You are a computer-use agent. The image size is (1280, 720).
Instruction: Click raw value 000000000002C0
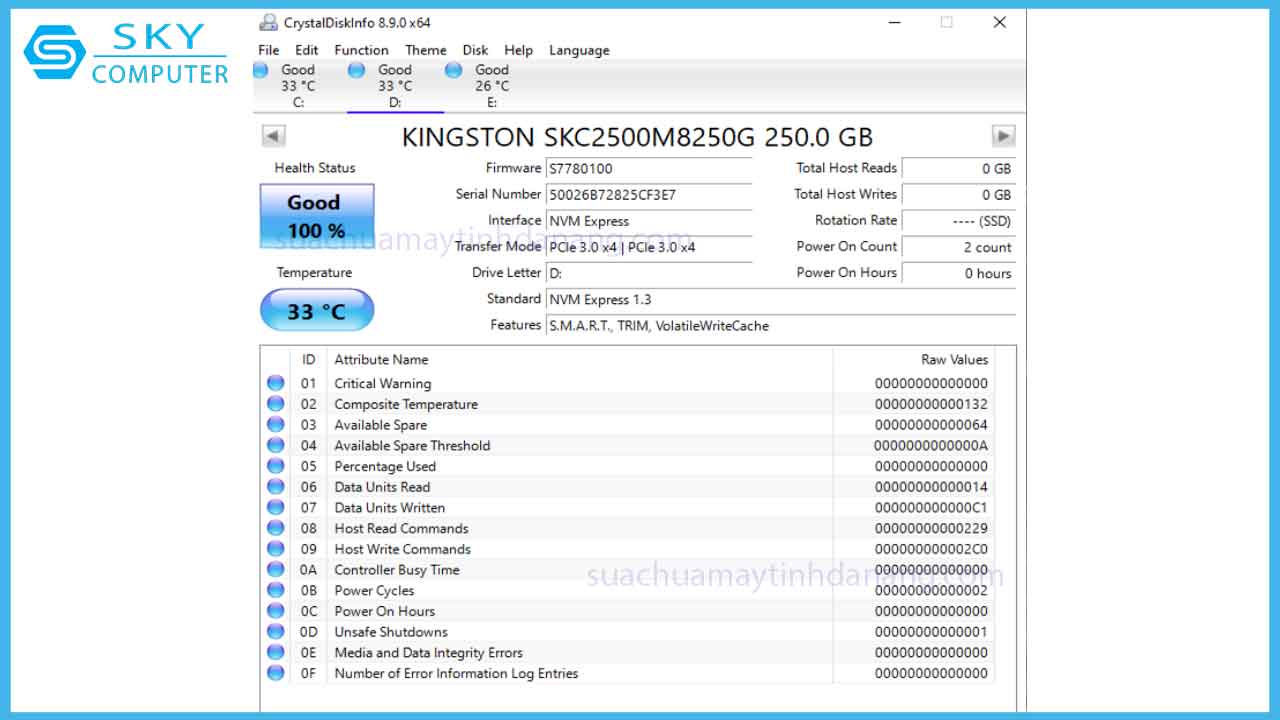pyautogui.click(x=931, y=549)
